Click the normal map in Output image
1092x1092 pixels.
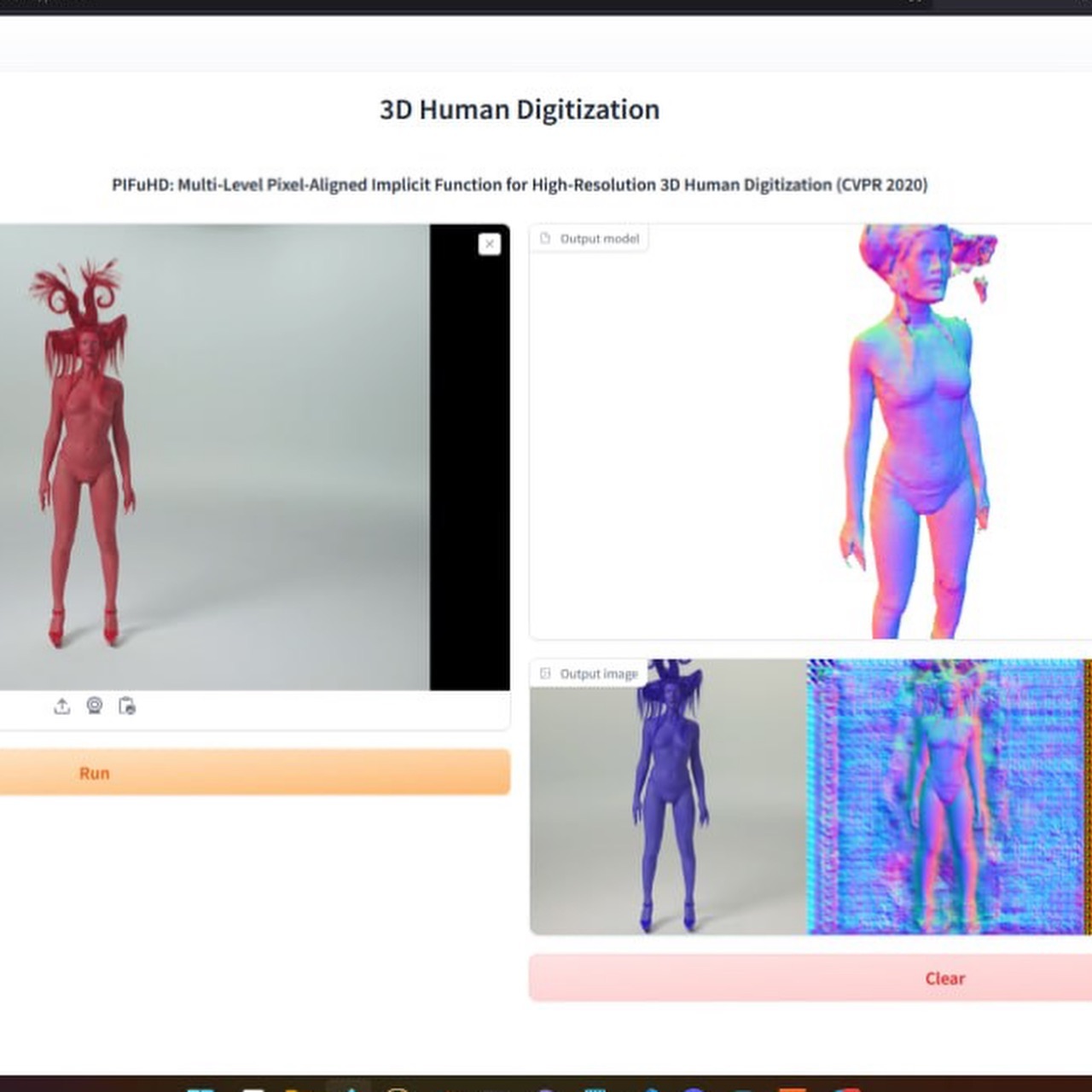[x=945, y=796]
